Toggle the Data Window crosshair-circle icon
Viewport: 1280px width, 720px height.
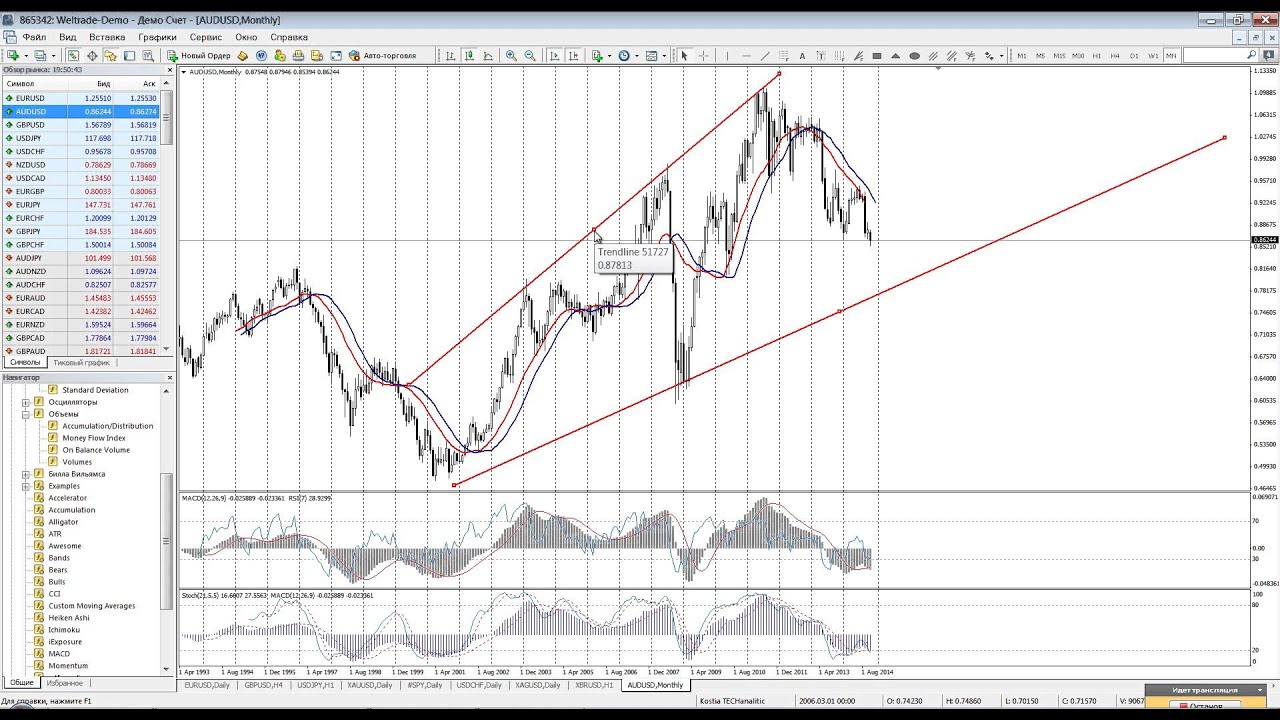pos(92,56)
